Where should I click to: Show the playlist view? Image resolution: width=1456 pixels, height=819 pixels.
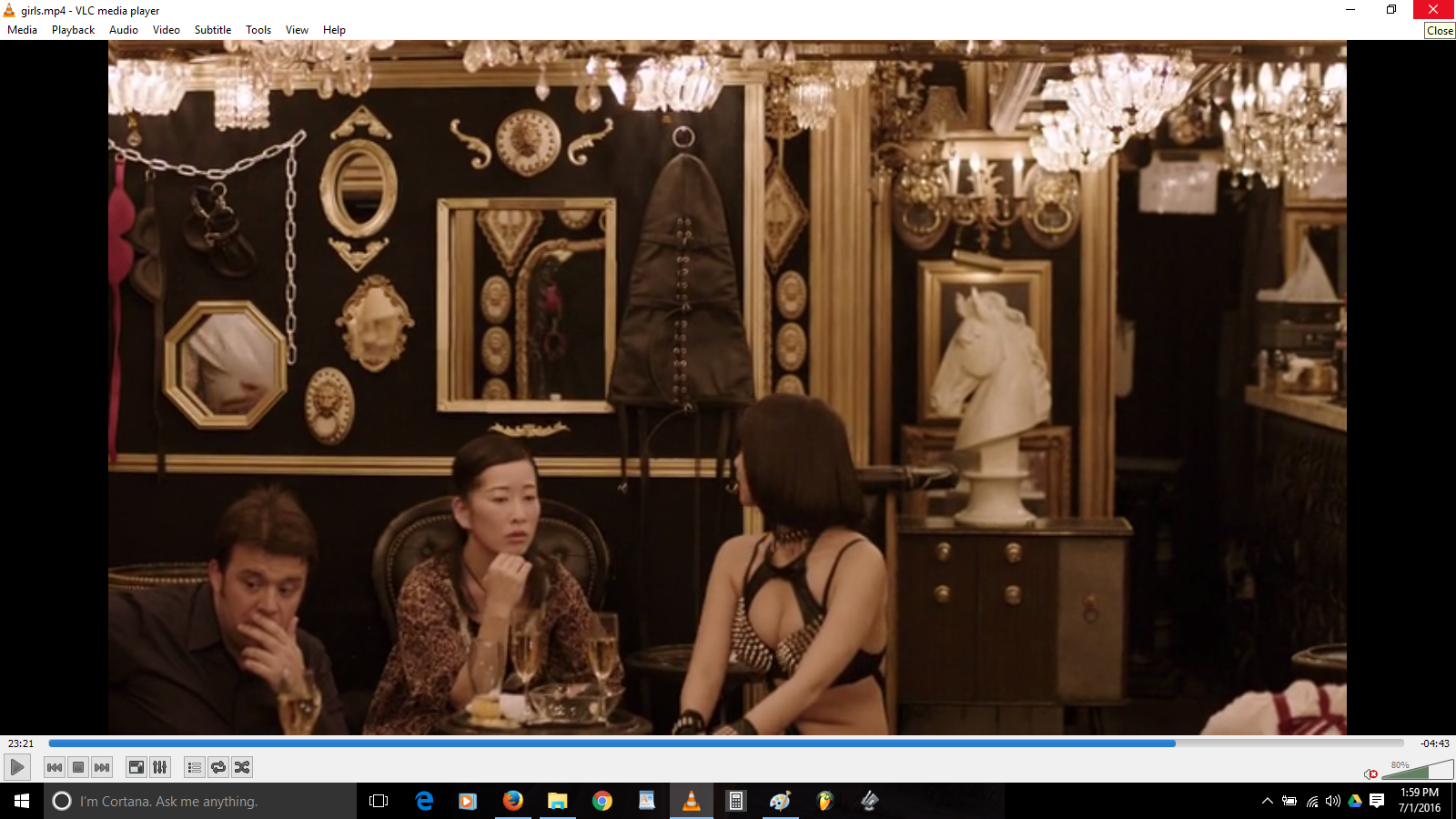coord(194,767)
